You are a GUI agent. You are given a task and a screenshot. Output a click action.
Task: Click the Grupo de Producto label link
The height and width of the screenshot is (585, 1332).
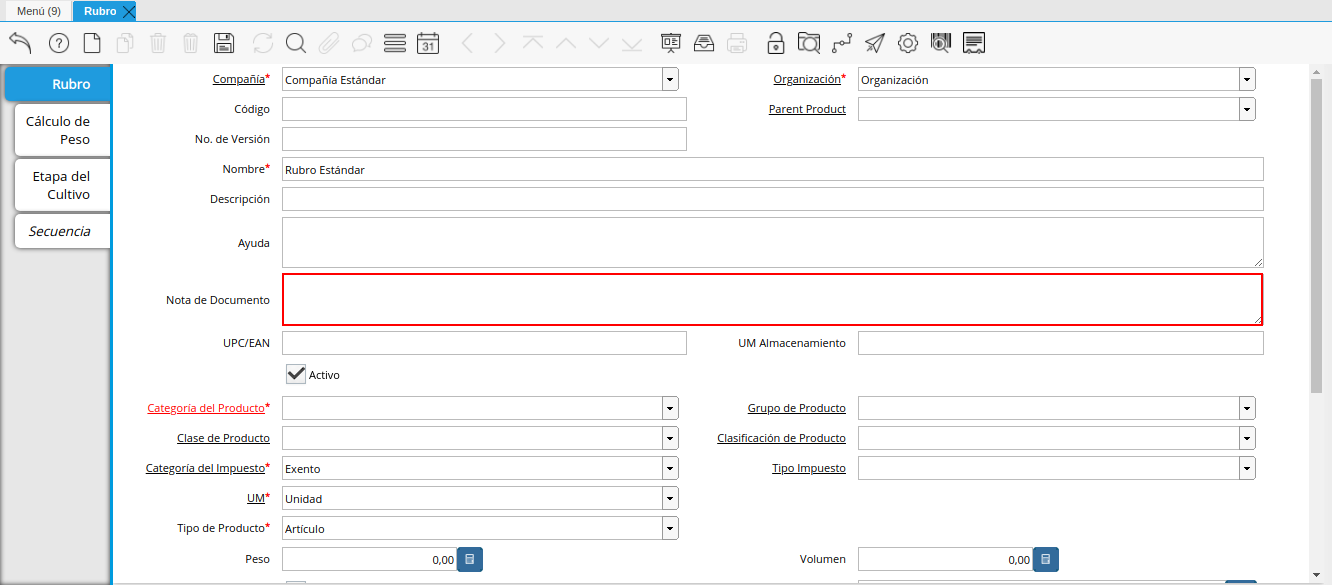click(x=796, y=408)
